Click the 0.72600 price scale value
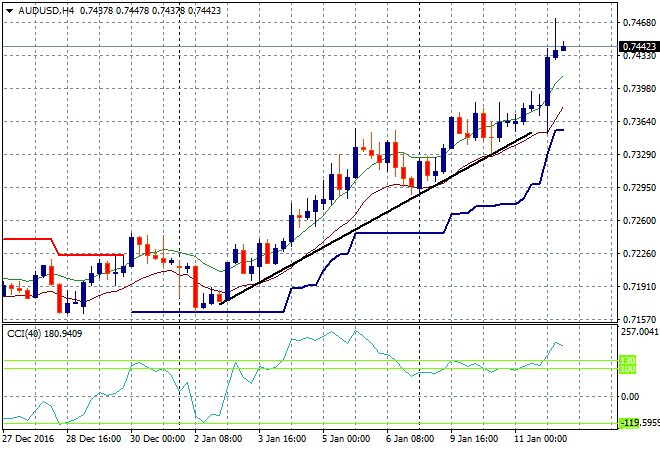 [639, 221]
